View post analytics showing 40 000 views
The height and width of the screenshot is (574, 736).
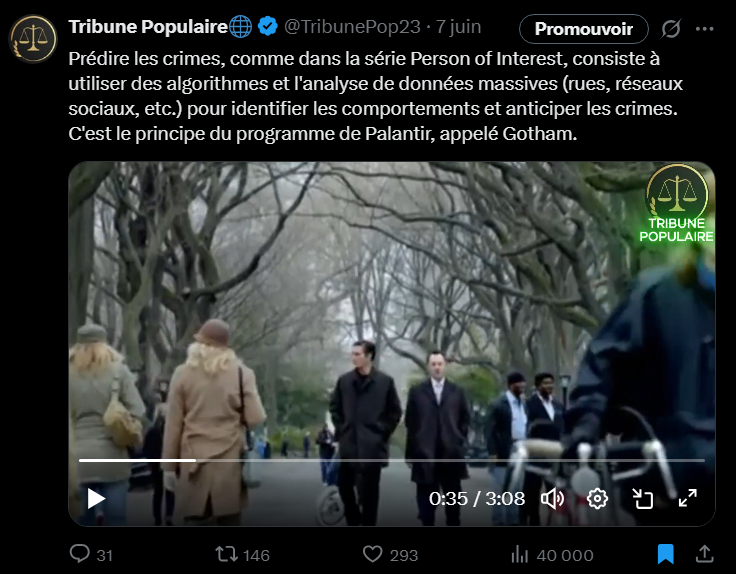coord(552,555)
